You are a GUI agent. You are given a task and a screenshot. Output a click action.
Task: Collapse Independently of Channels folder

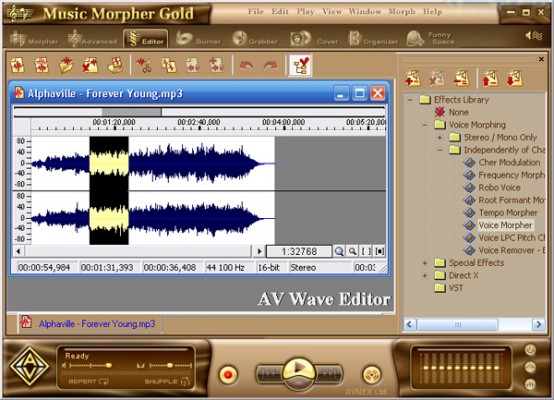pyautogui.click(x=440, y=150)
